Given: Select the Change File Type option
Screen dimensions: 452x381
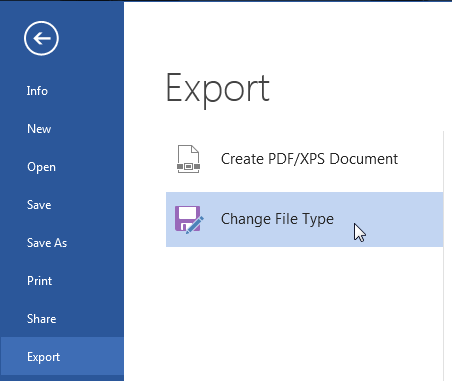Looking at the screenshot, I should [x=305, y=219].
